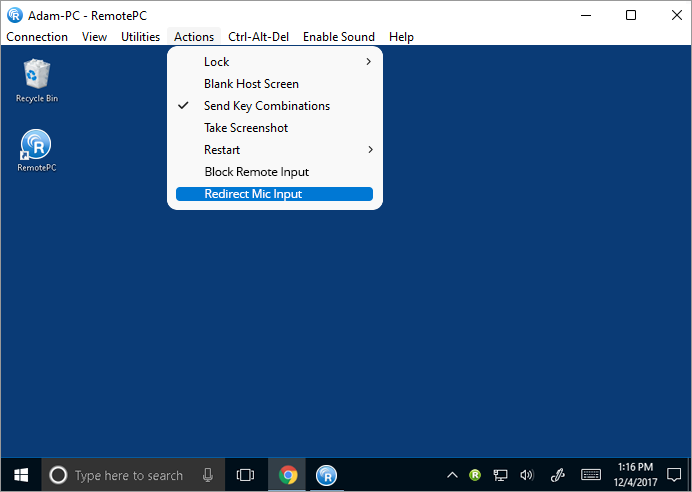The height and width of the screenshot is (492, 692).
Task: Open the Connection menu
Action: coord(37,37)
